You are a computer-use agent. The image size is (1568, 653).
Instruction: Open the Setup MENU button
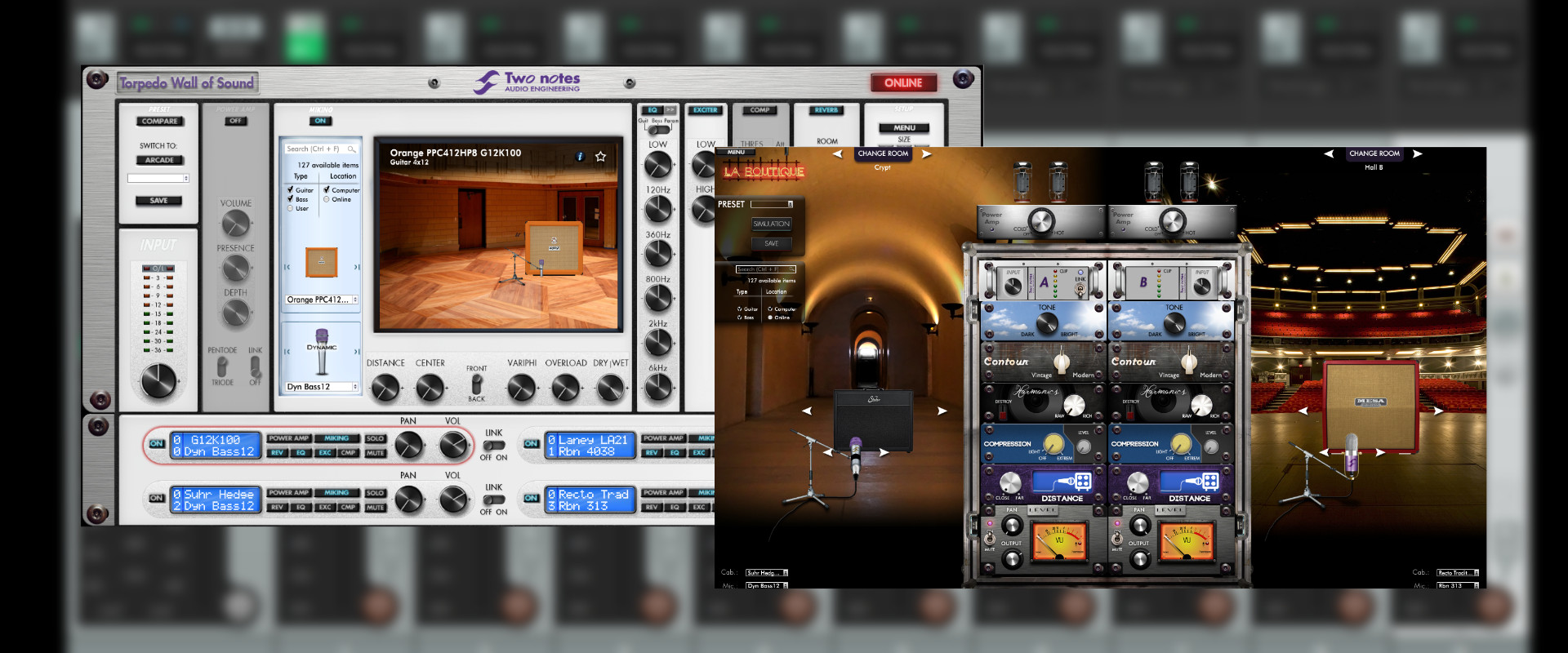[904, 128]
